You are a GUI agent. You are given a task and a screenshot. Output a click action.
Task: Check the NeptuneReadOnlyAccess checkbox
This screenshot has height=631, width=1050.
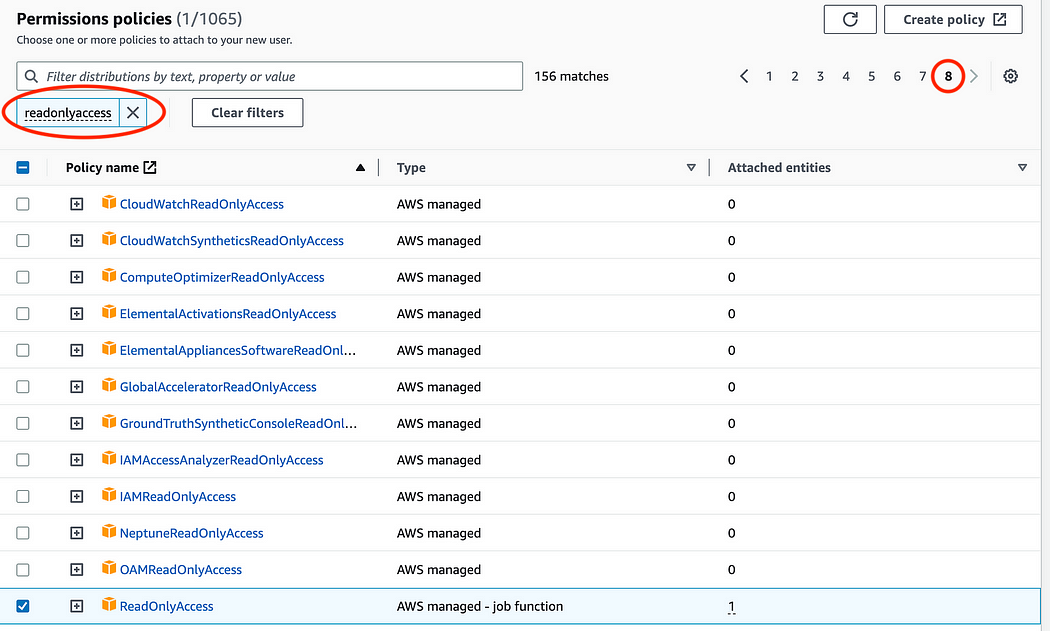[23, 533]
